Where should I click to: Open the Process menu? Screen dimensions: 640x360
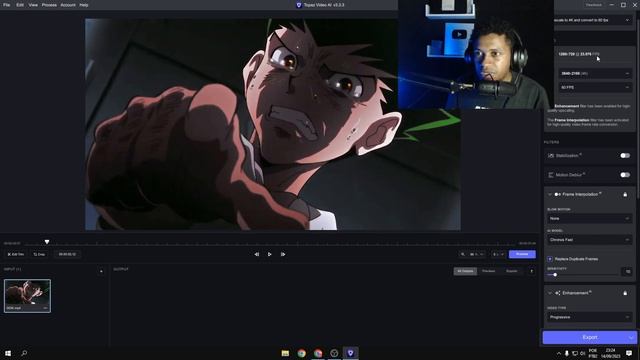tap(49, 5)
